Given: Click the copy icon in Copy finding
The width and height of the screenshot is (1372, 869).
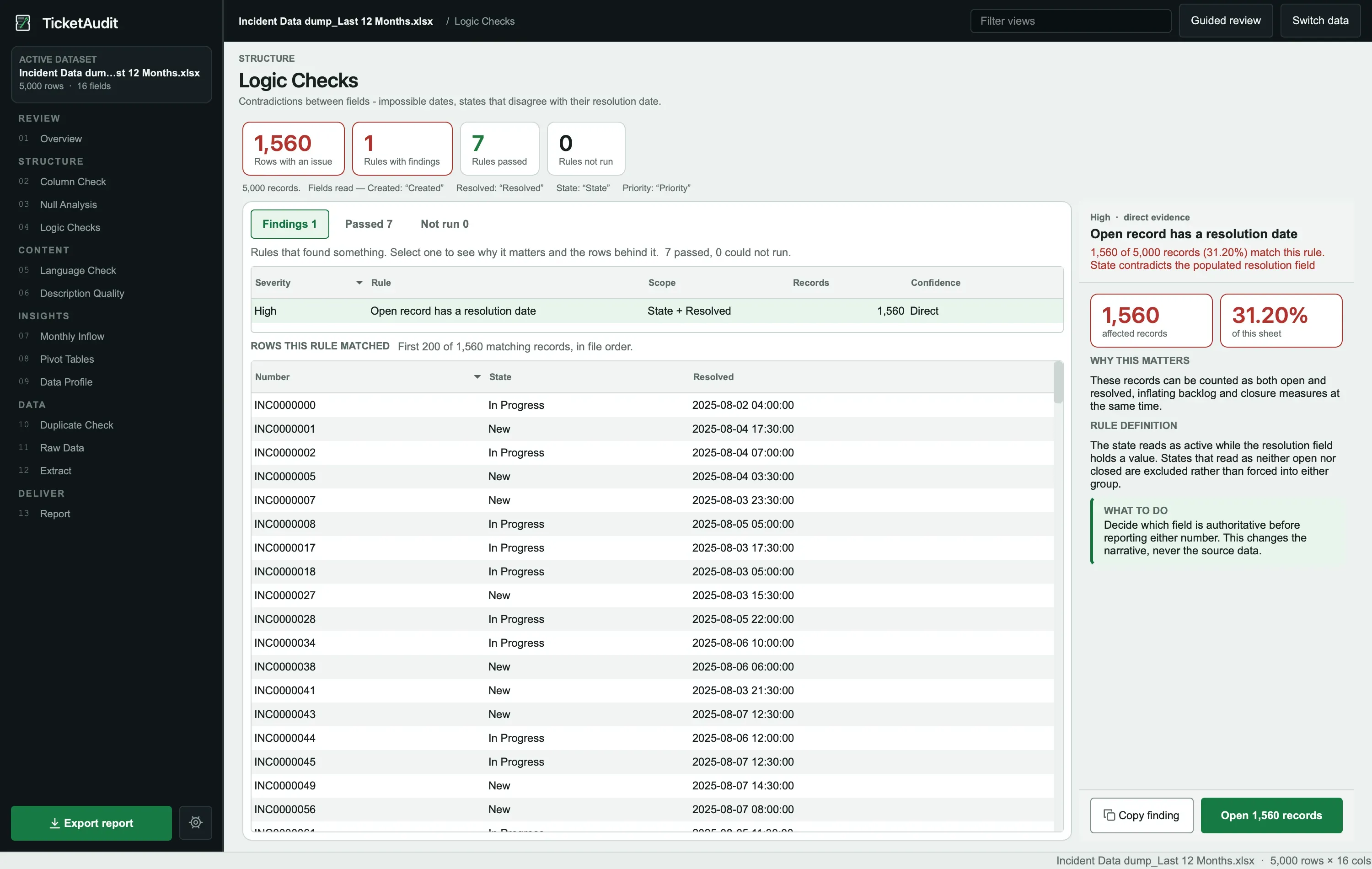Looking at the screenshot, I should click(x=1109, y=815).
